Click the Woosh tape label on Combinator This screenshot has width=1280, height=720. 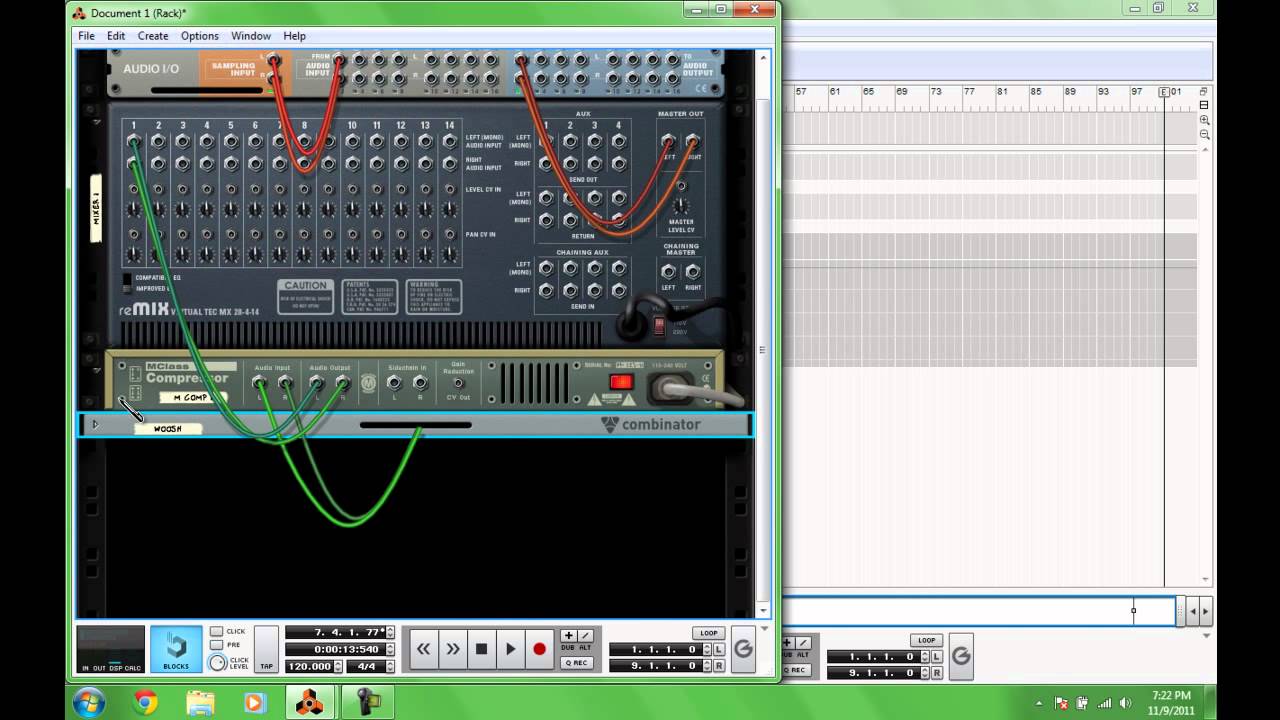click(x=167, y=428)
